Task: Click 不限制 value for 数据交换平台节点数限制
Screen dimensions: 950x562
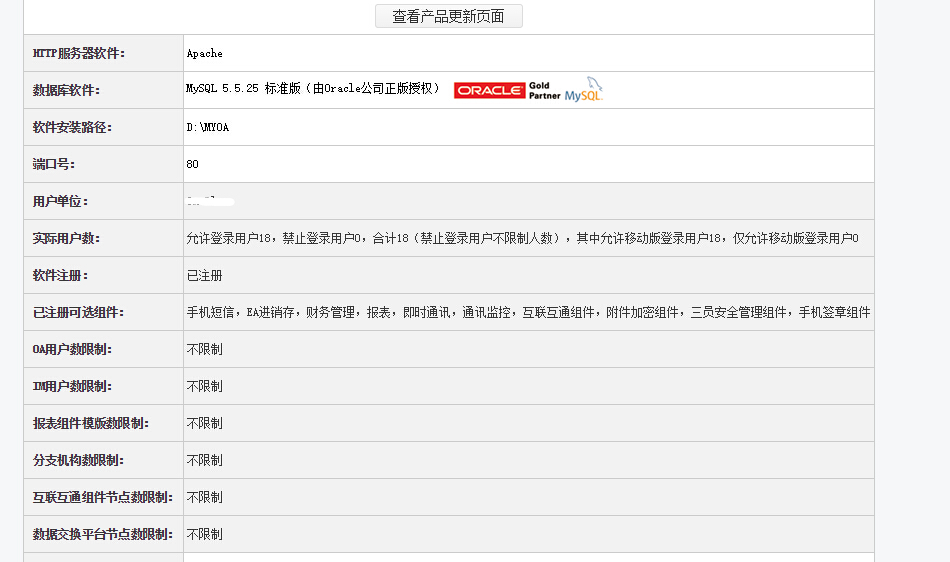Action: (x=204, y=534)
